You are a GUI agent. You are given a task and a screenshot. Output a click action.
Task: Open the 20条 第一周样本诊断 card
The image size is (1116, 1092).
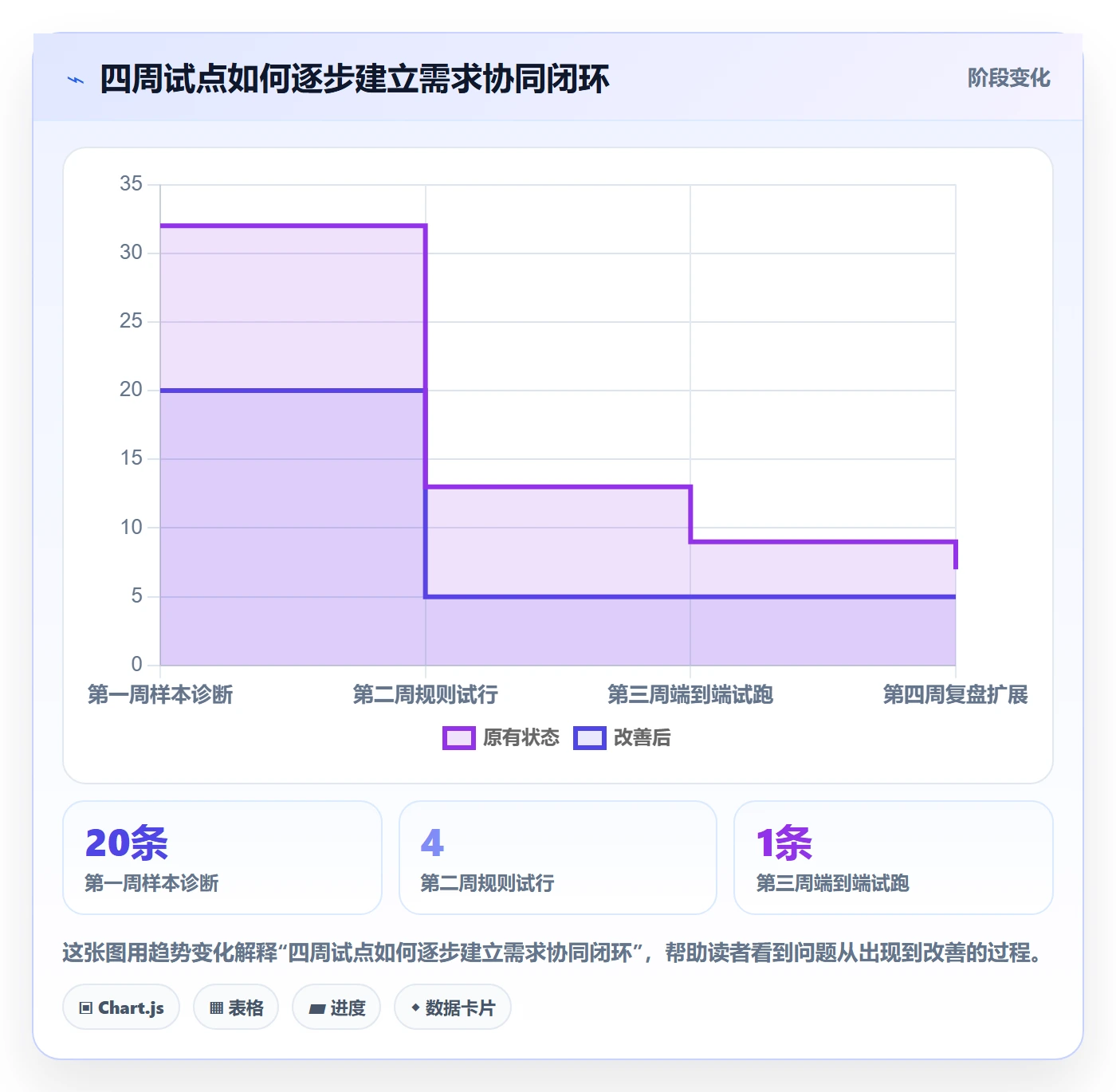point(222,858)
